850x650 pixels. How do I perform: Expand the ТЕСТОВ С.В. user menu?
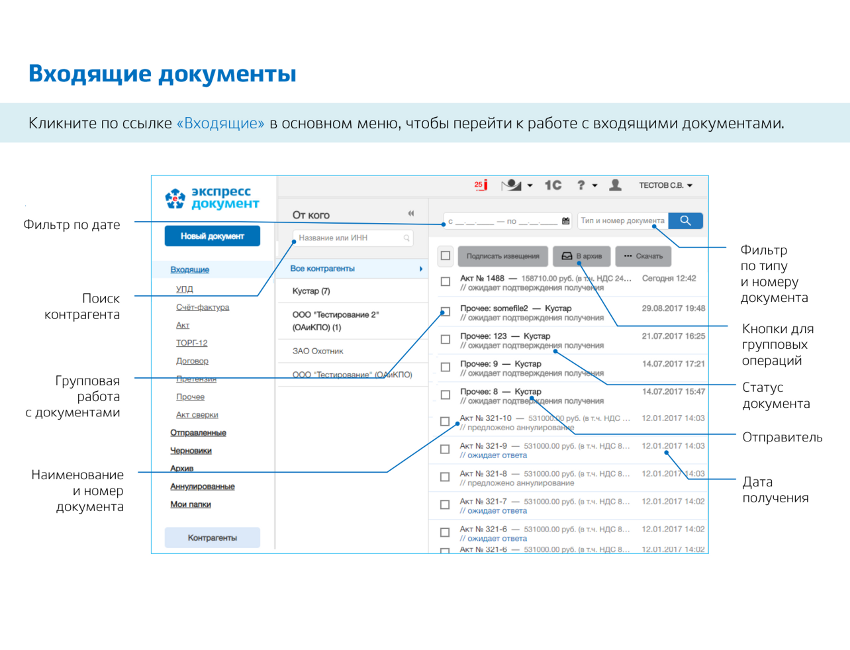coord(666,185)
